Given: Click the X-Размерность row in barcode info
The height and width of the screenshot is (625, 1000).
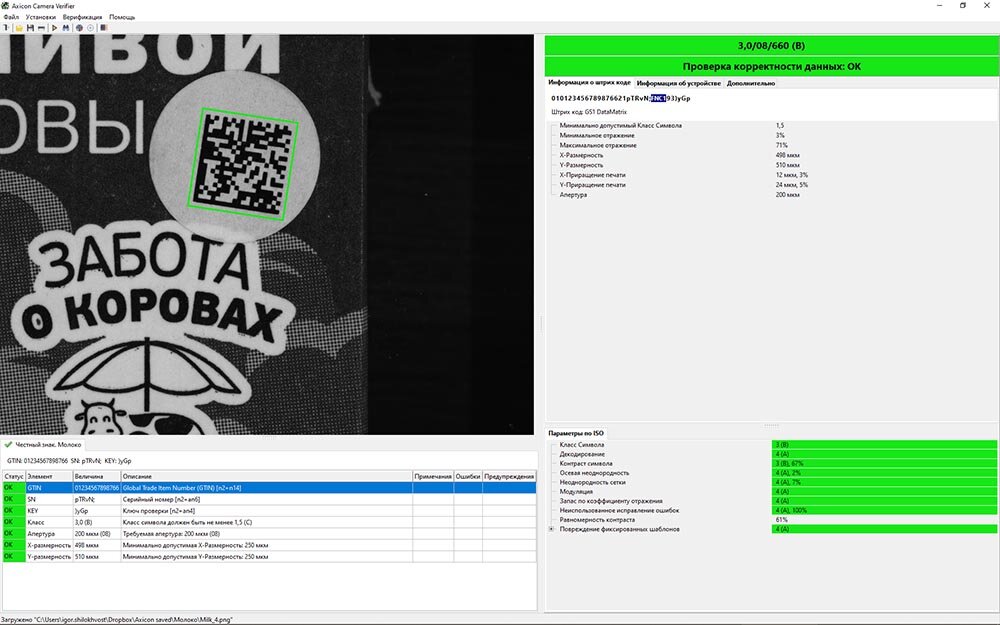Looking at the screenshot, I should [772, 155].
